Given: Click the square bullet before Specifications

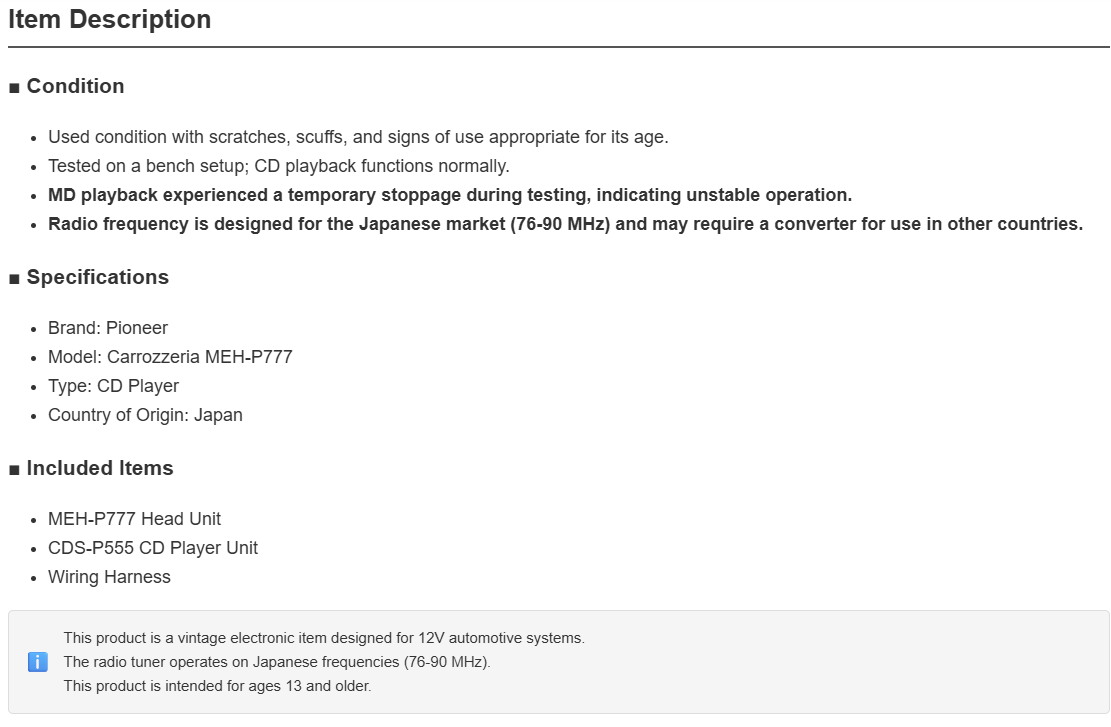Looking at the screenshot, I should (x=14, y=279).
